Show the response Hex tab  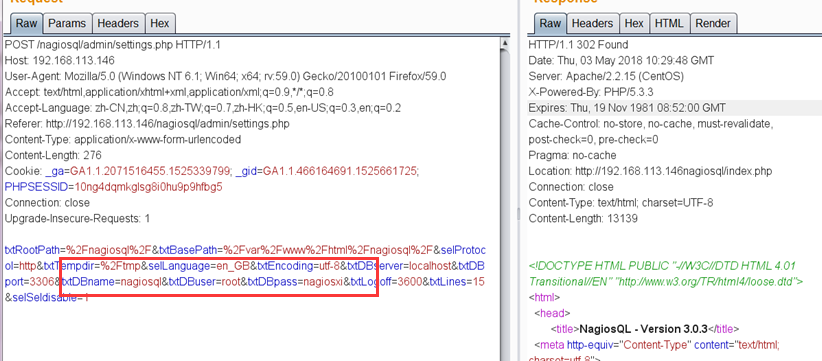point(633,24)
